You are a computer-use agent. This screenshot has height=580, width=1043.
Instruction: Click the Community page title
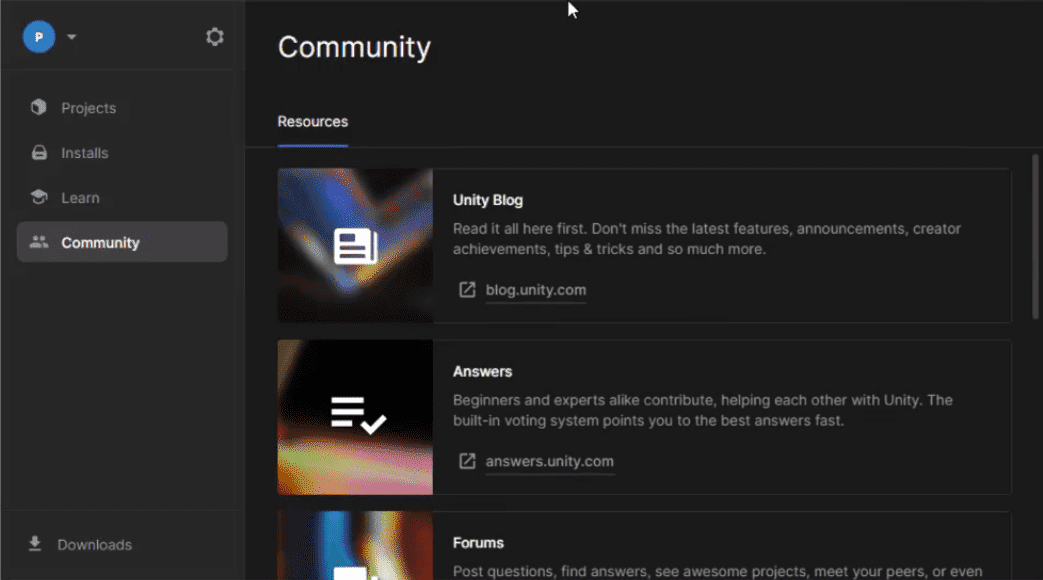pos(354,47)
